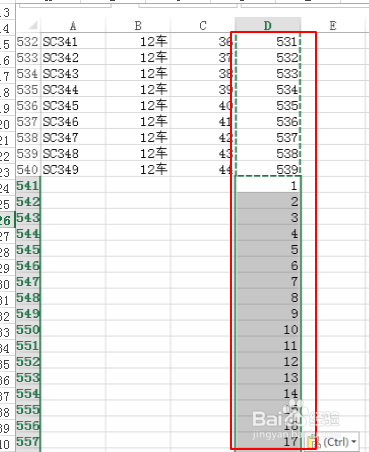The image size is (369, 452).
Task: Click cell containing SC341
Action: point(73,41)
